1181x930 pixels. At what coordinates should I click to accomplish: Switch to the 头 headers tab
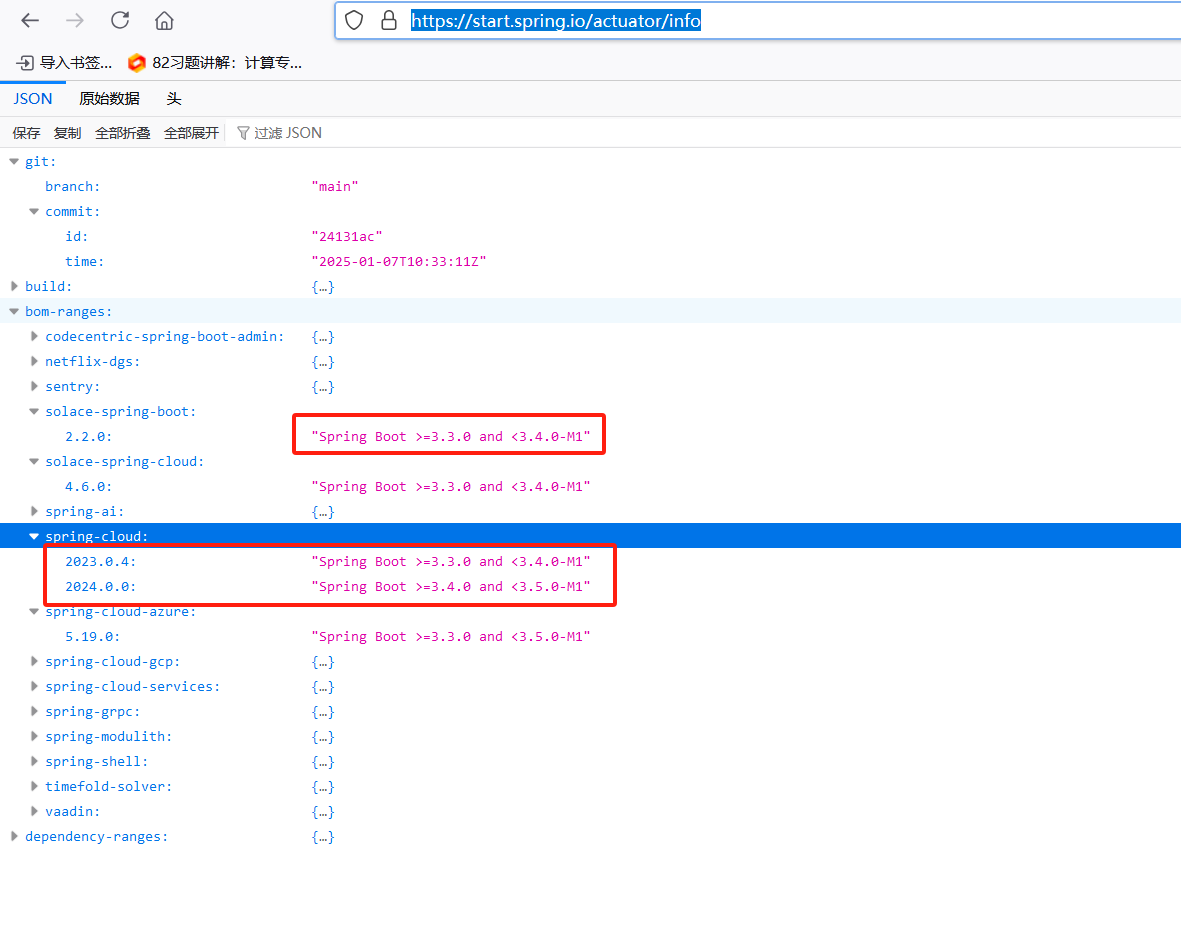click(x=174, y=99)
